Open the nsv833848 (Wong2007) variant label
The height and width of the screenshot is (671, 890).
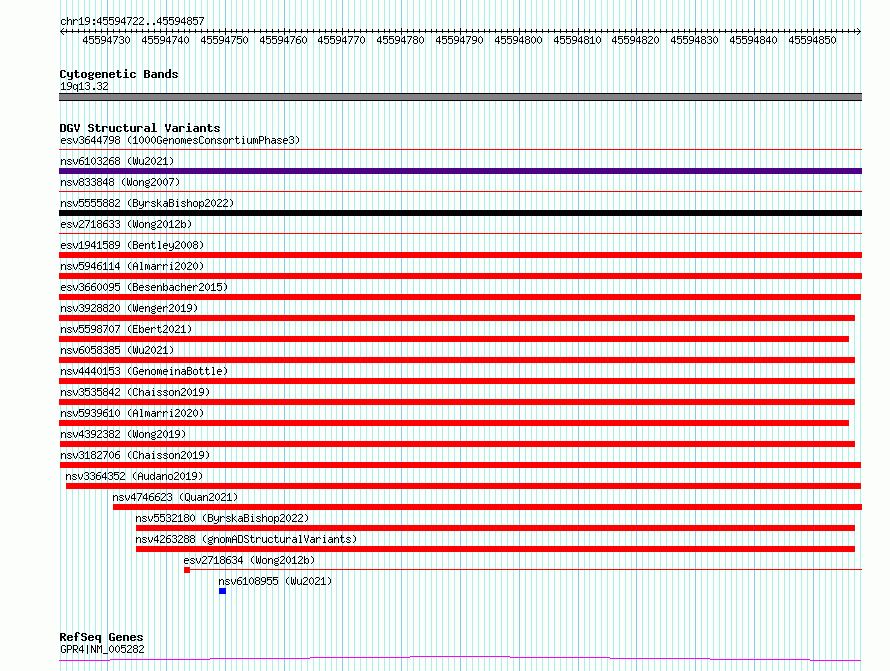pyautogui.click(x=120, y=182)
